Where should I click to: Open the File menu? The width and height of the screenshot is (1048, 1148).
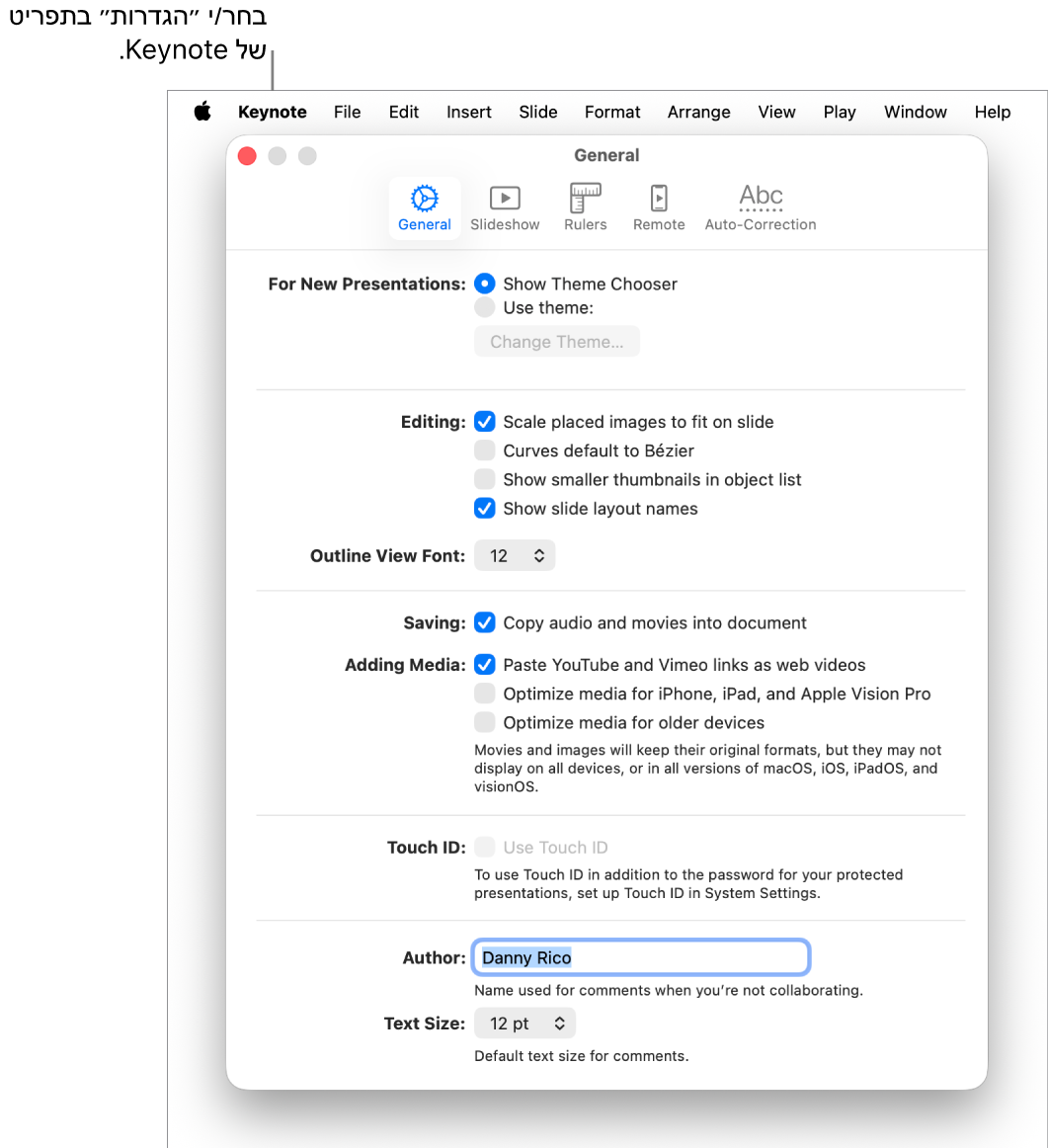pos(347,112)
